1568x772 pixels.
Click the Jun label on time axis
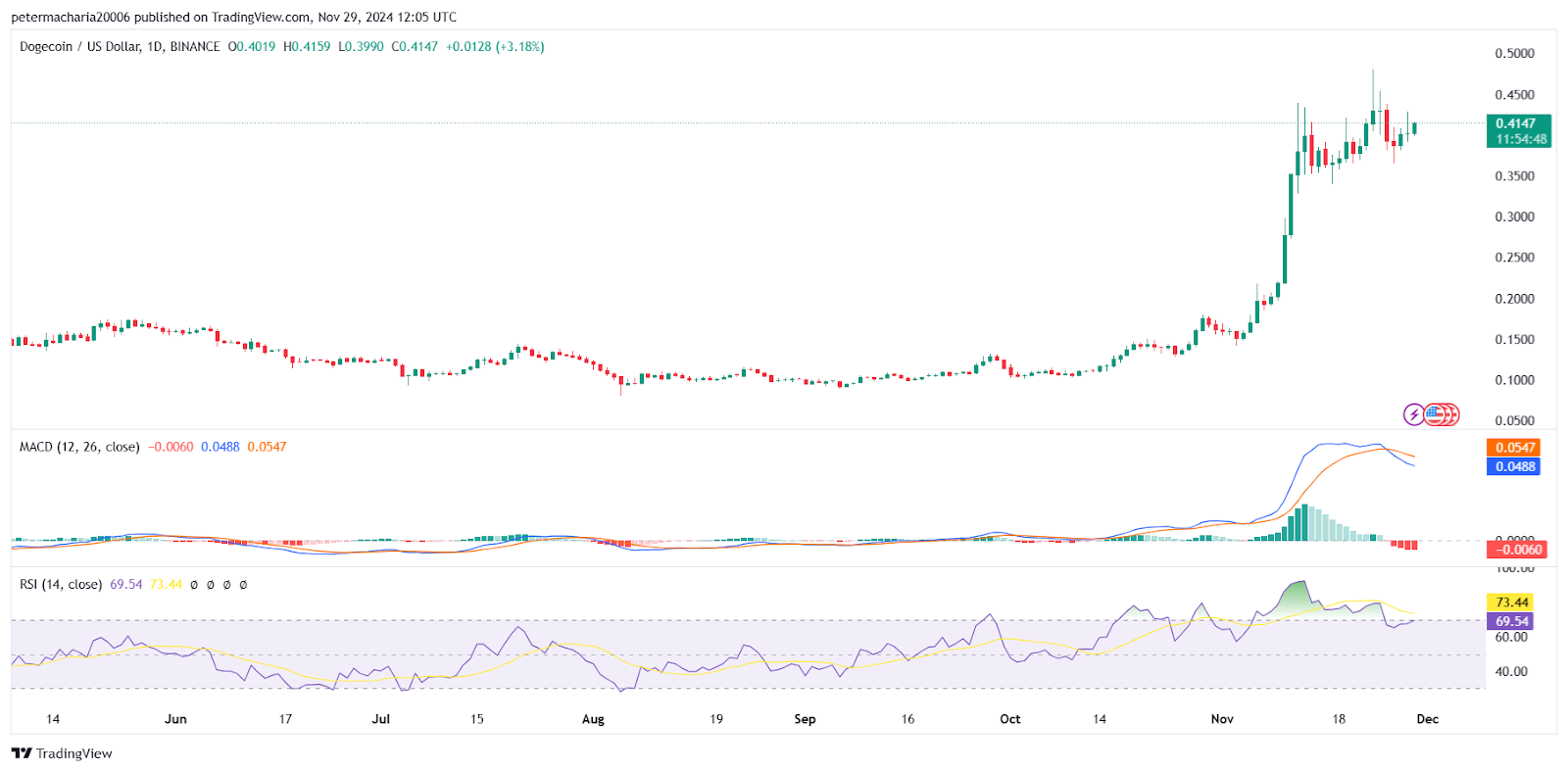[x=175, y=719]
